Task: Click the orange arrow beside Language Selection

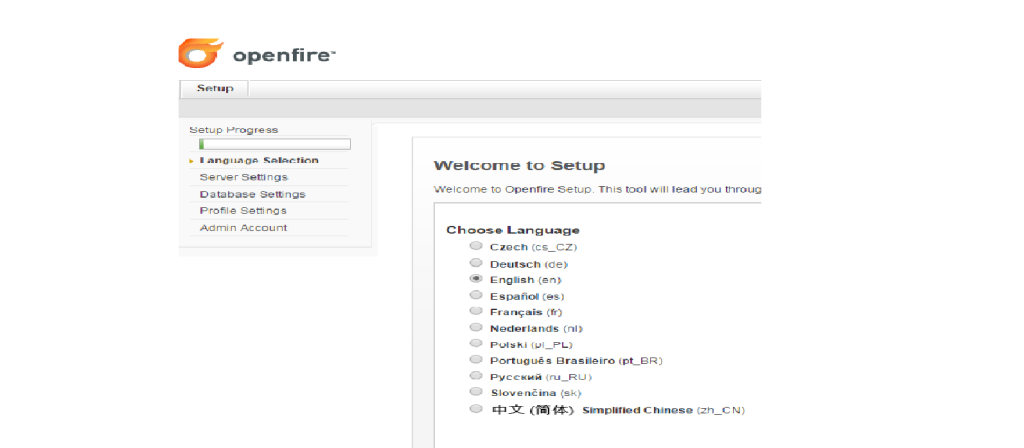Action: click(x=191, y=161)
